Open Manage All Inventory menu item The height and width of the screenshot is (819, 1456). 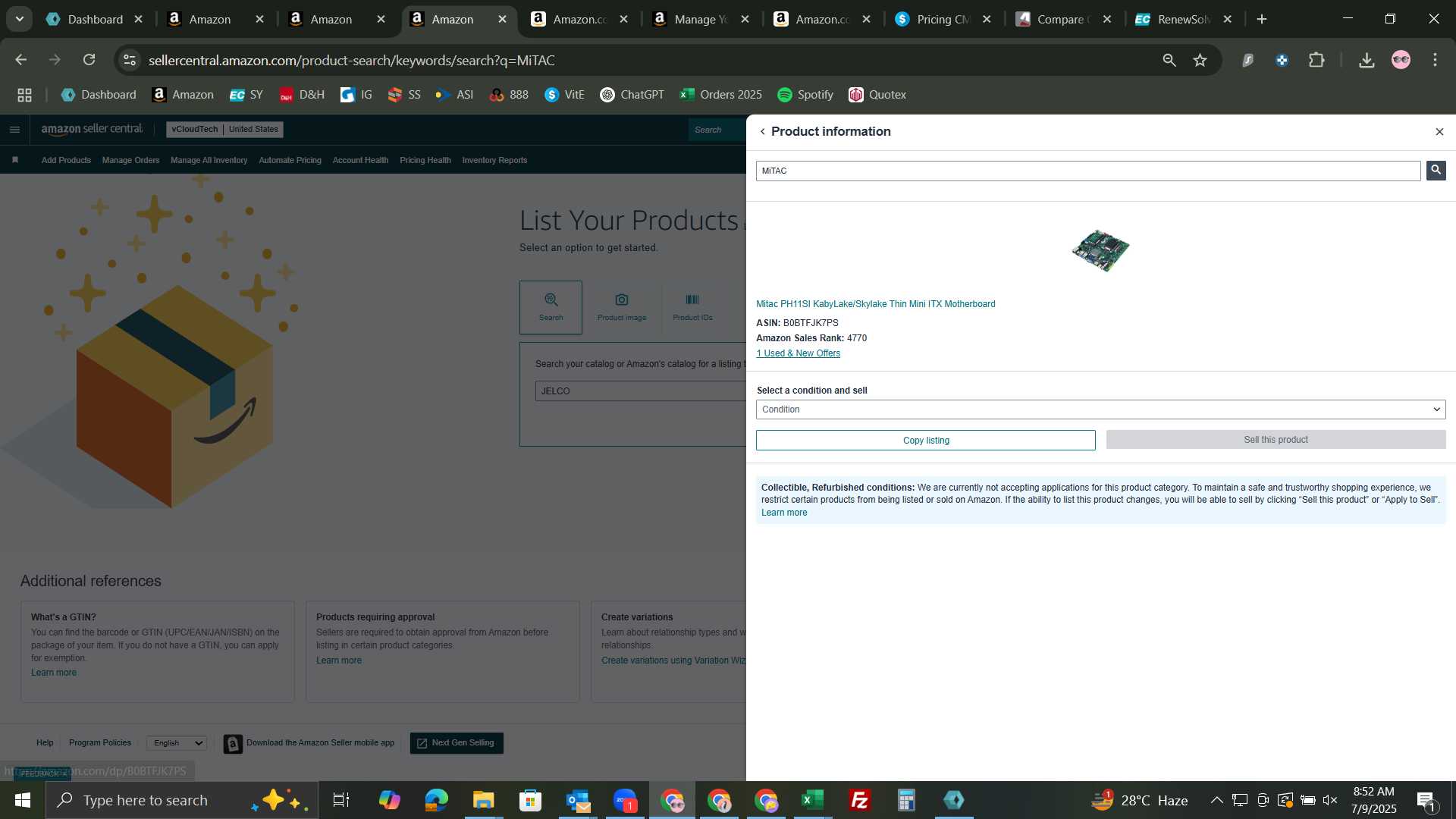pos(209,160)
